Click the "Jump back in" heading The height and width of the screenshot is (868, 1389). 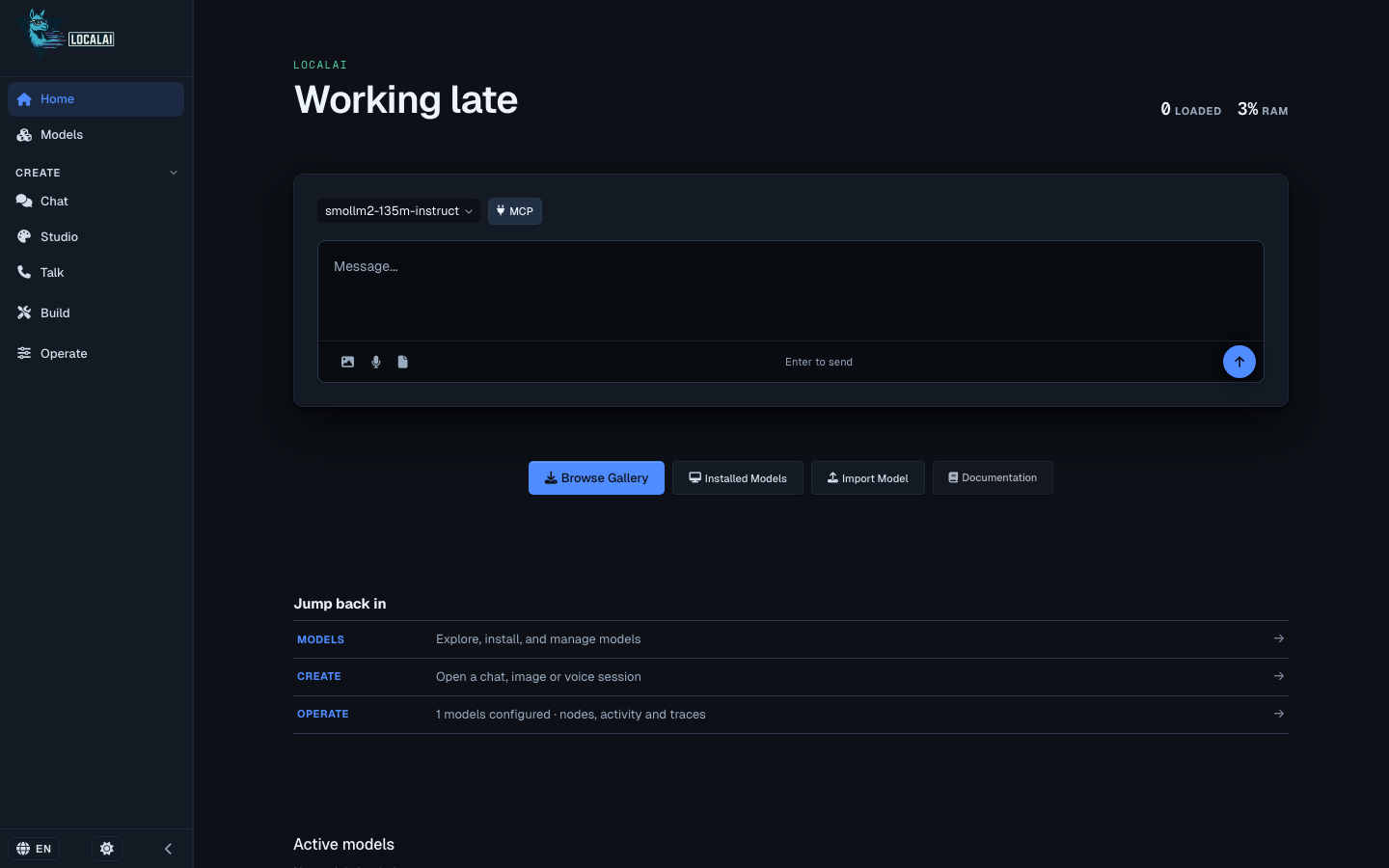[340, 604]
